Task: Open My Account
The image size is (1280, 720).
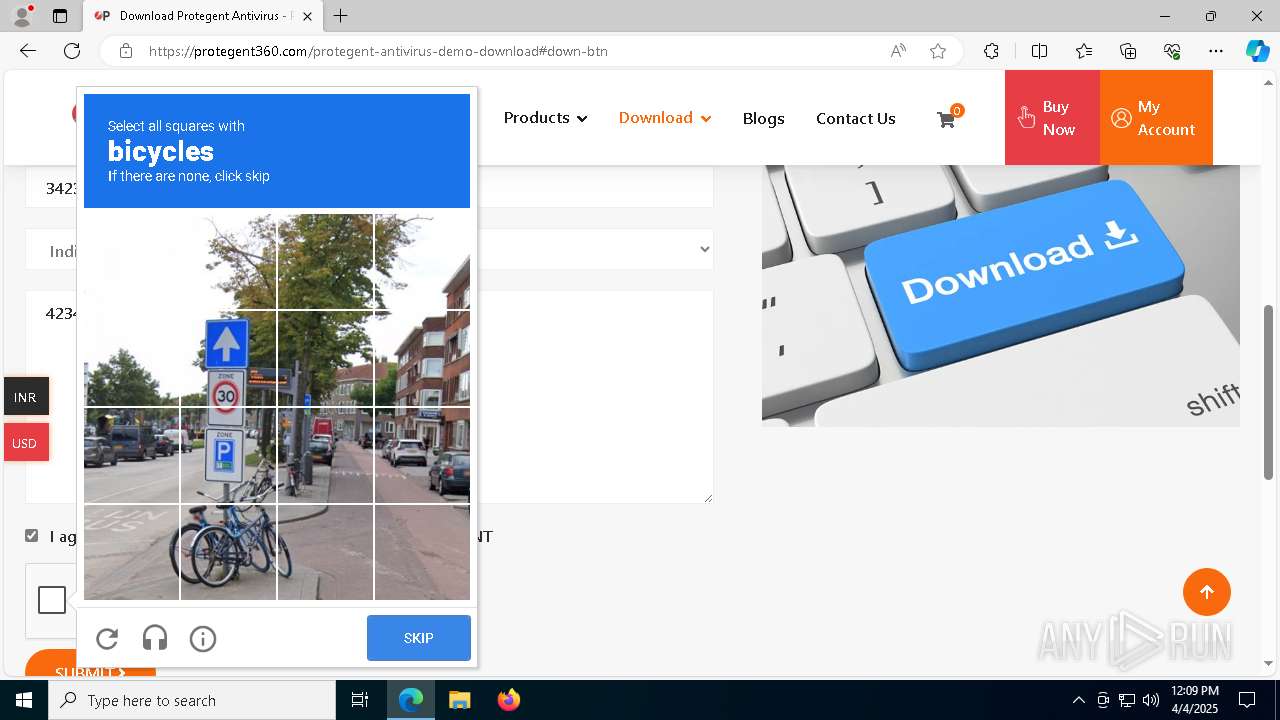Action: coord(1156,118)
